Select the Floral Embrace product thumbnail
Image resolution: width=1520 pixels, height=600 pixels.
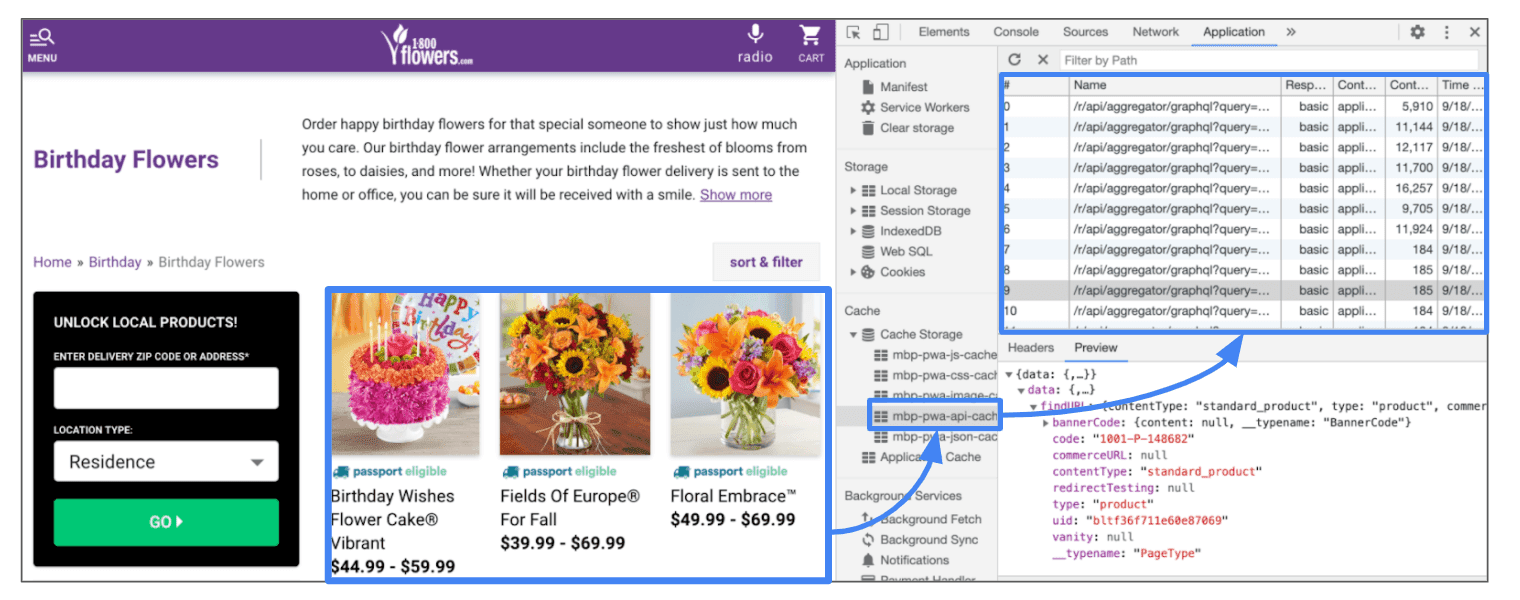click(x=745, y=374)
